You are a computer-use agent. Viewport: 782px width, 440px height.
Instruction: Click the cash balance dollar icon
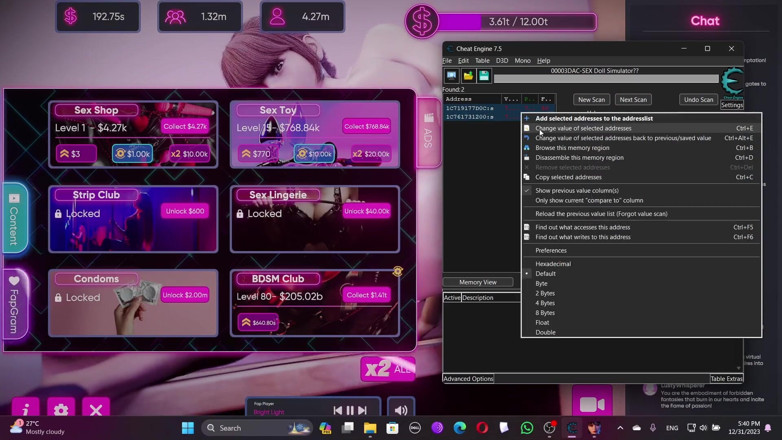click(71, 16)
